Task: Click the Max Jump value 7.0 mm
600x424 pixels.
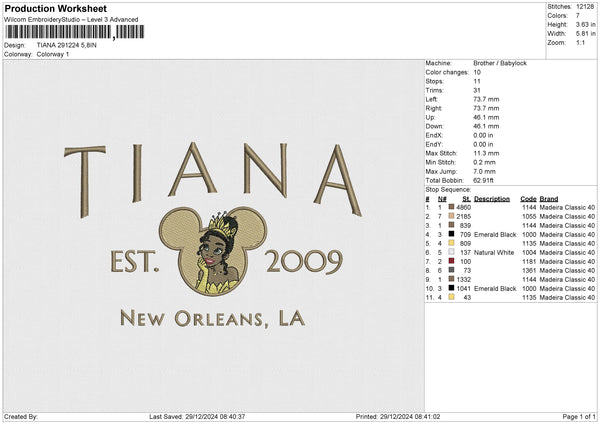Action: pos(484,171)
